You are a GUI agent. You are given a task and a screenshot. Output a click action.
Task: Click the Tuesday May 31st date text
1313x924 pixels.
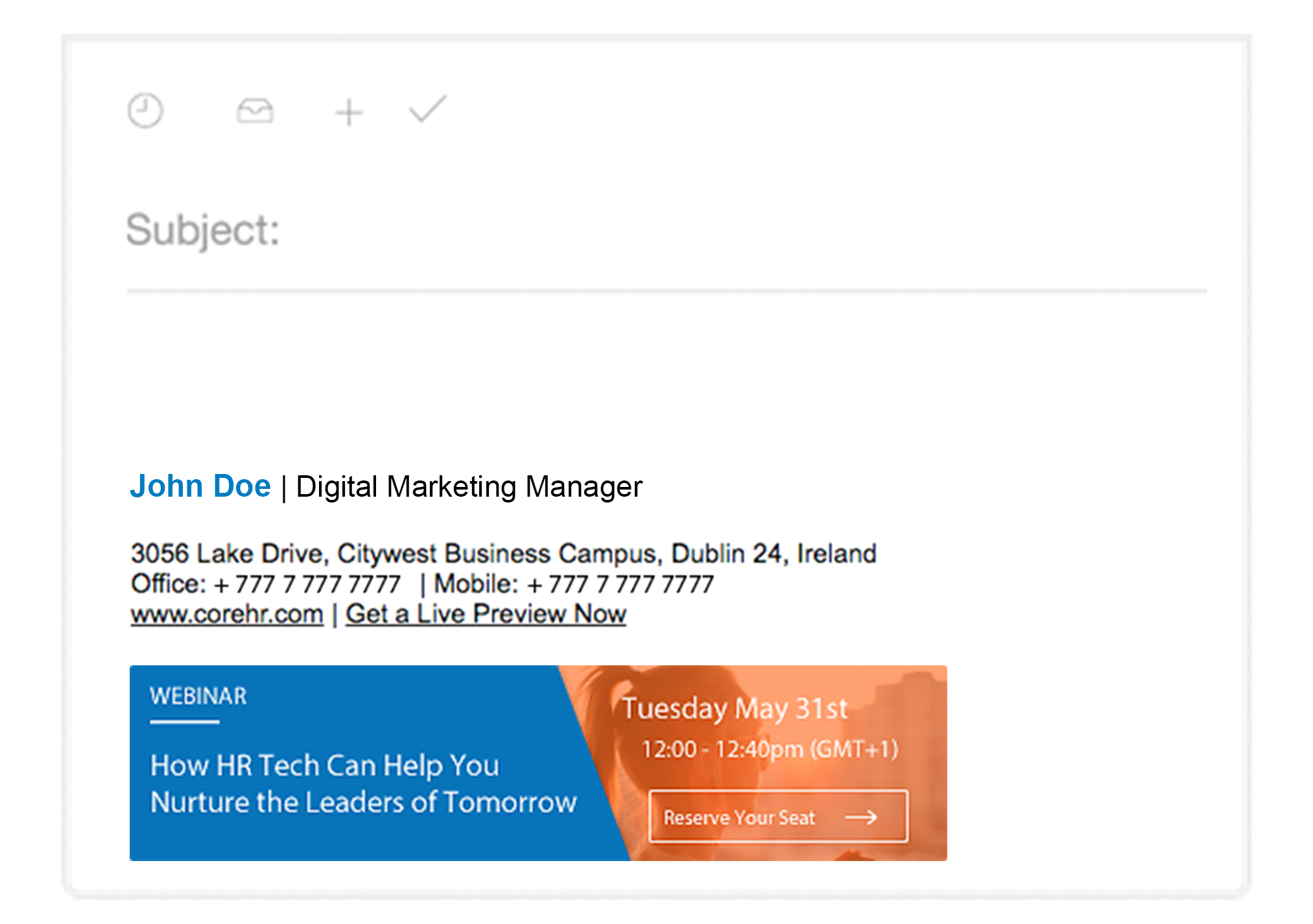tap(735, 708)
